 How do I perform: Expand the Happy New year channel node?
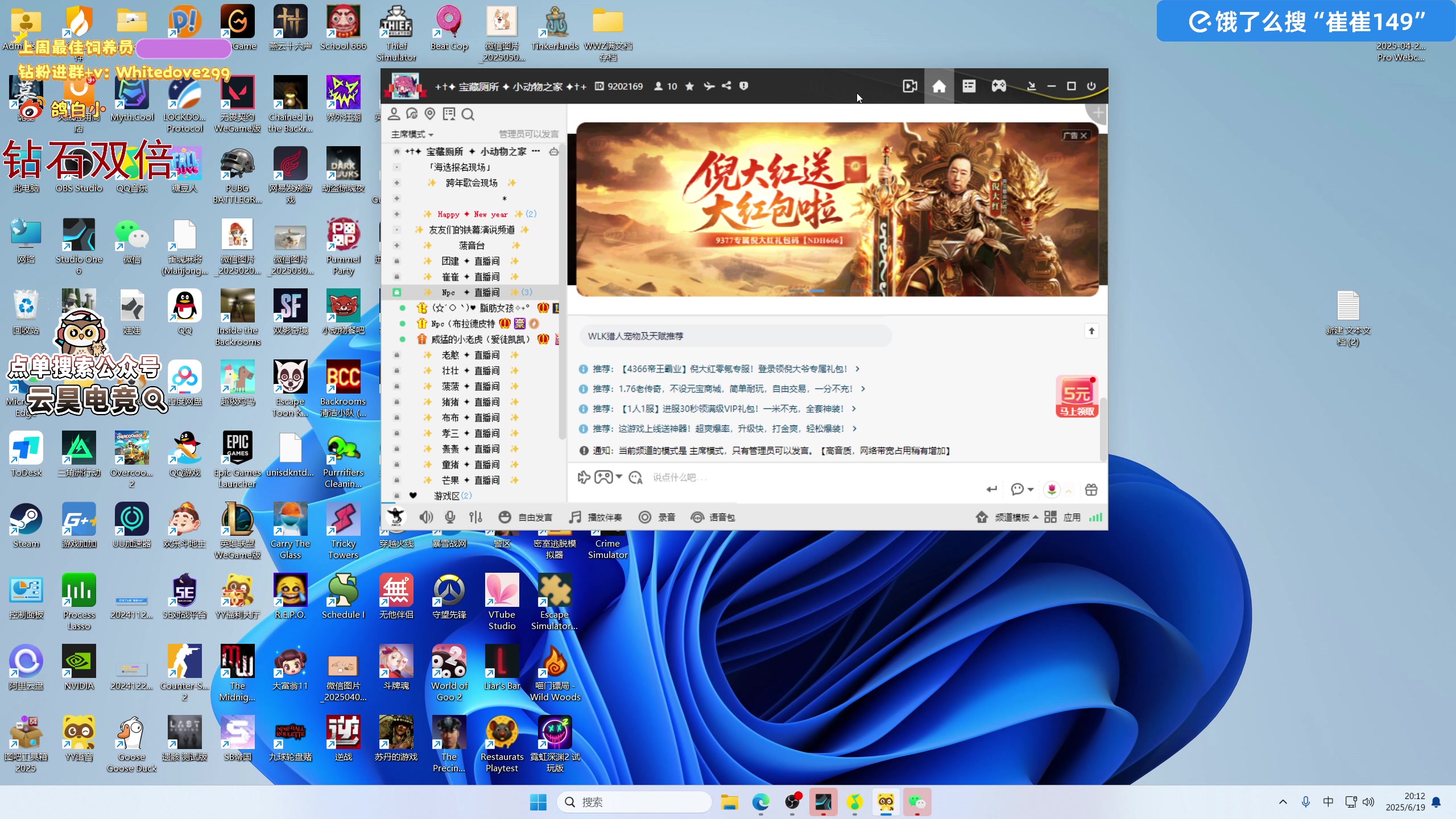pos(396,214)
